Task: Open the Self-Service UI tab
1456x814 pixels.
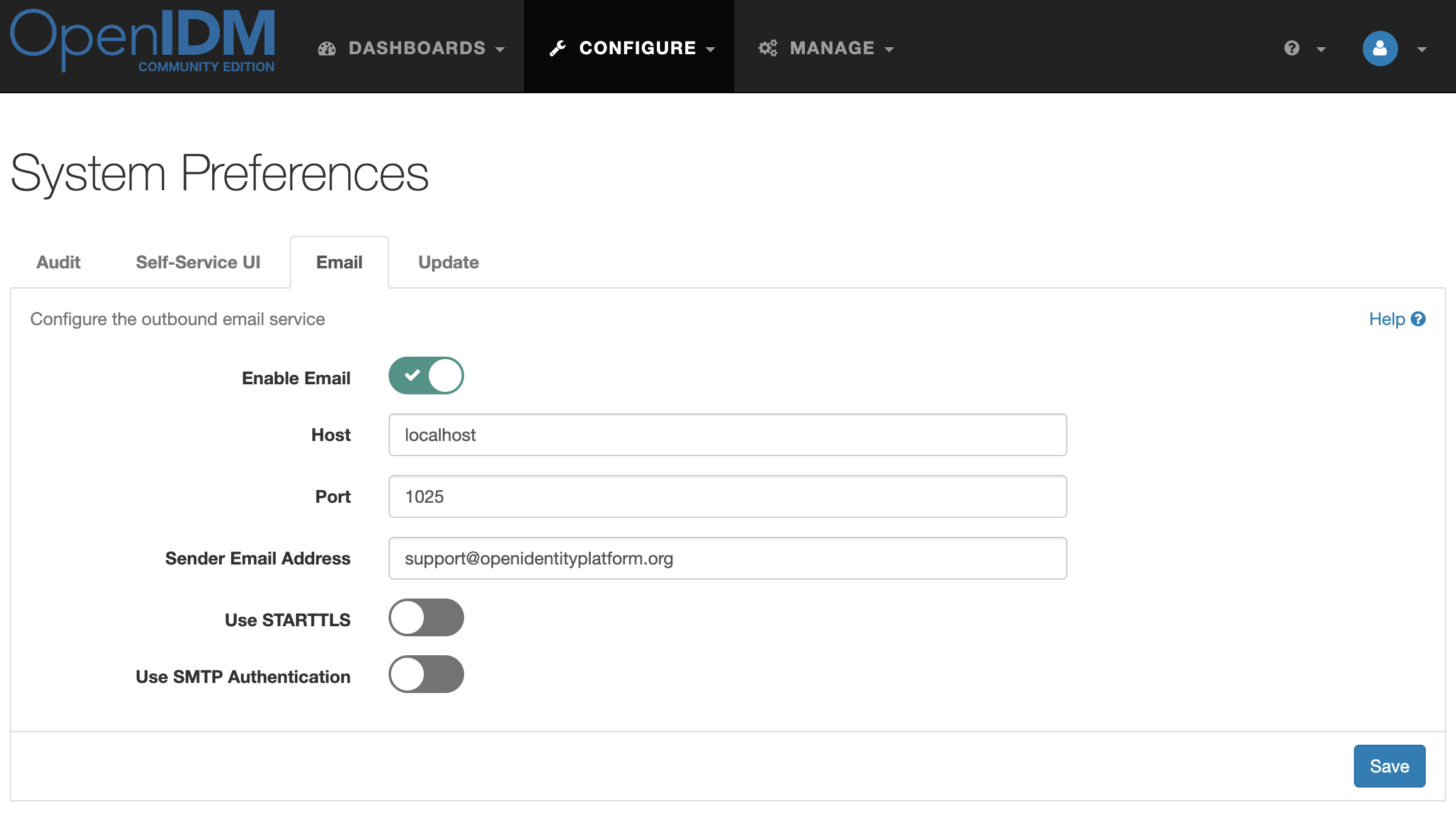Action: click(x=198, y=262)
